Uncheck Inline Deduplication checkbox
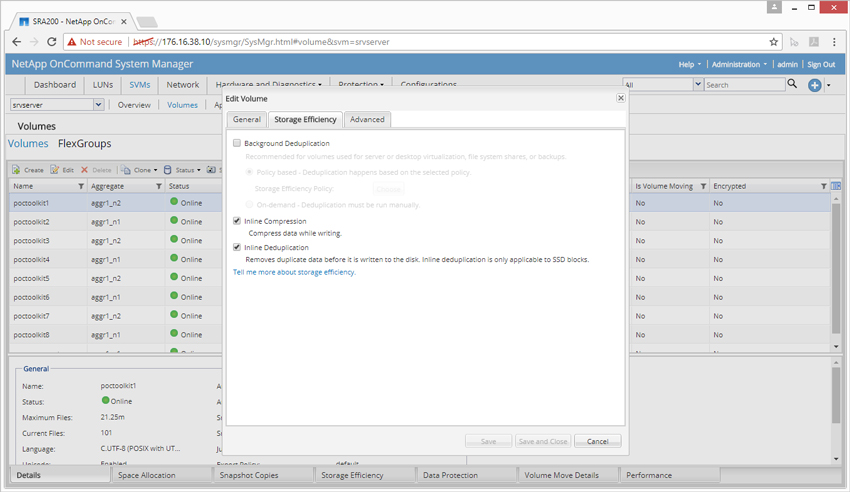The height and width of the screenshot is (492, 850). pos(237,247)
